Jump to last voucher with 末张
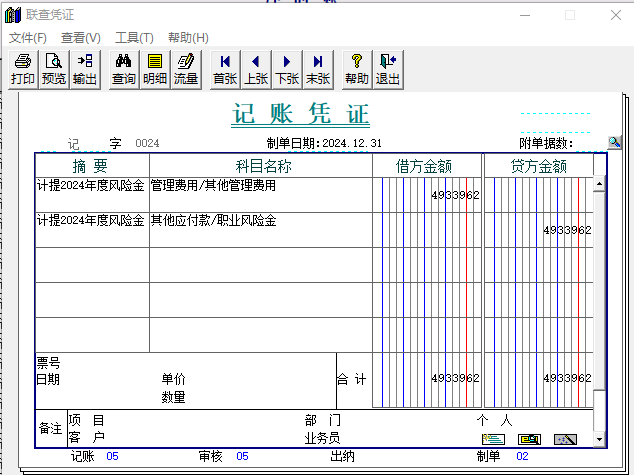634x475 pixels. pos(318,69)
